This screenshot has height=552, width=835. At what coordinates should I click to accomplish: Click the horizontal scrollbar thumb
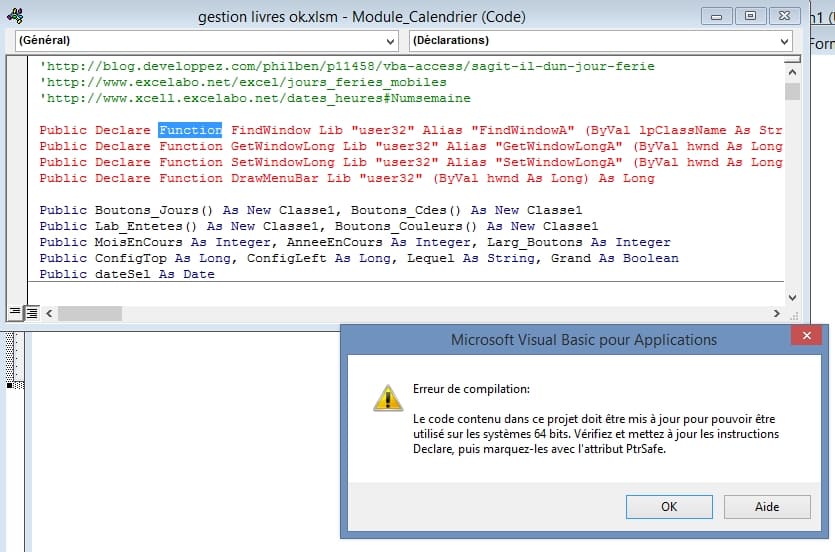(x=90, y=313)
